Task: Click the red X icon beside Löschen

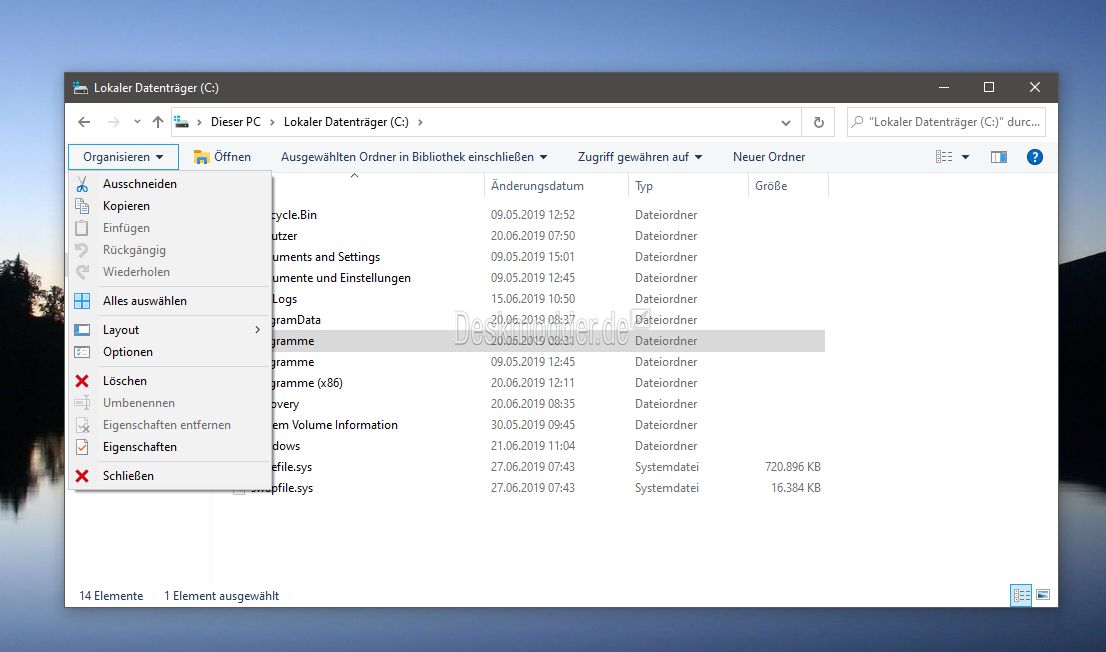Action: [82, 381]
